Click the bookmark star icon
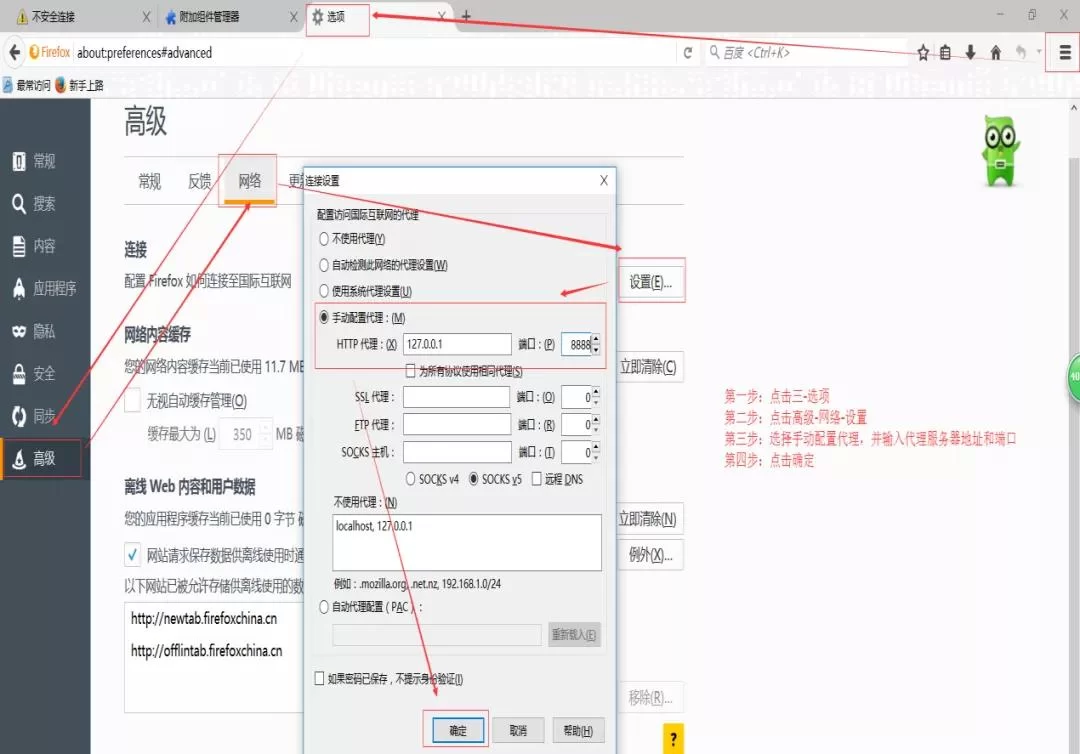This screenshot has height=754, width=1080. pyautogui.click(x=923, y=53)
